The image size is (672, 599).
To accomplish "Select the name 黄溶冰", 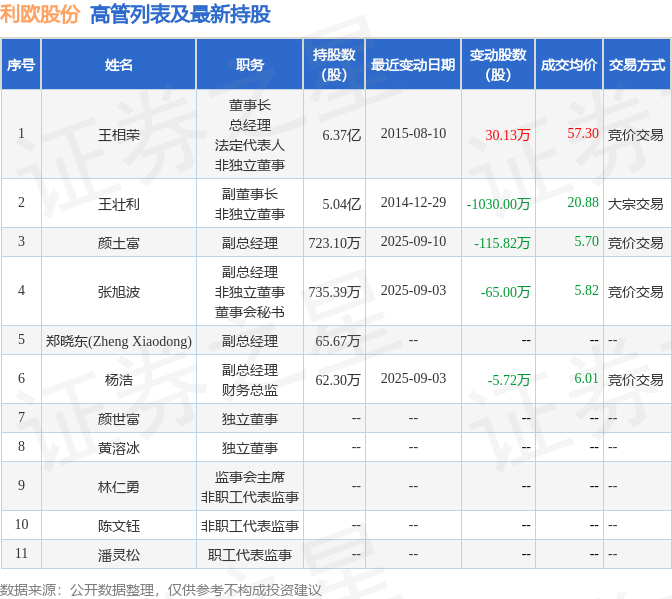I will (x=119, y=448).
